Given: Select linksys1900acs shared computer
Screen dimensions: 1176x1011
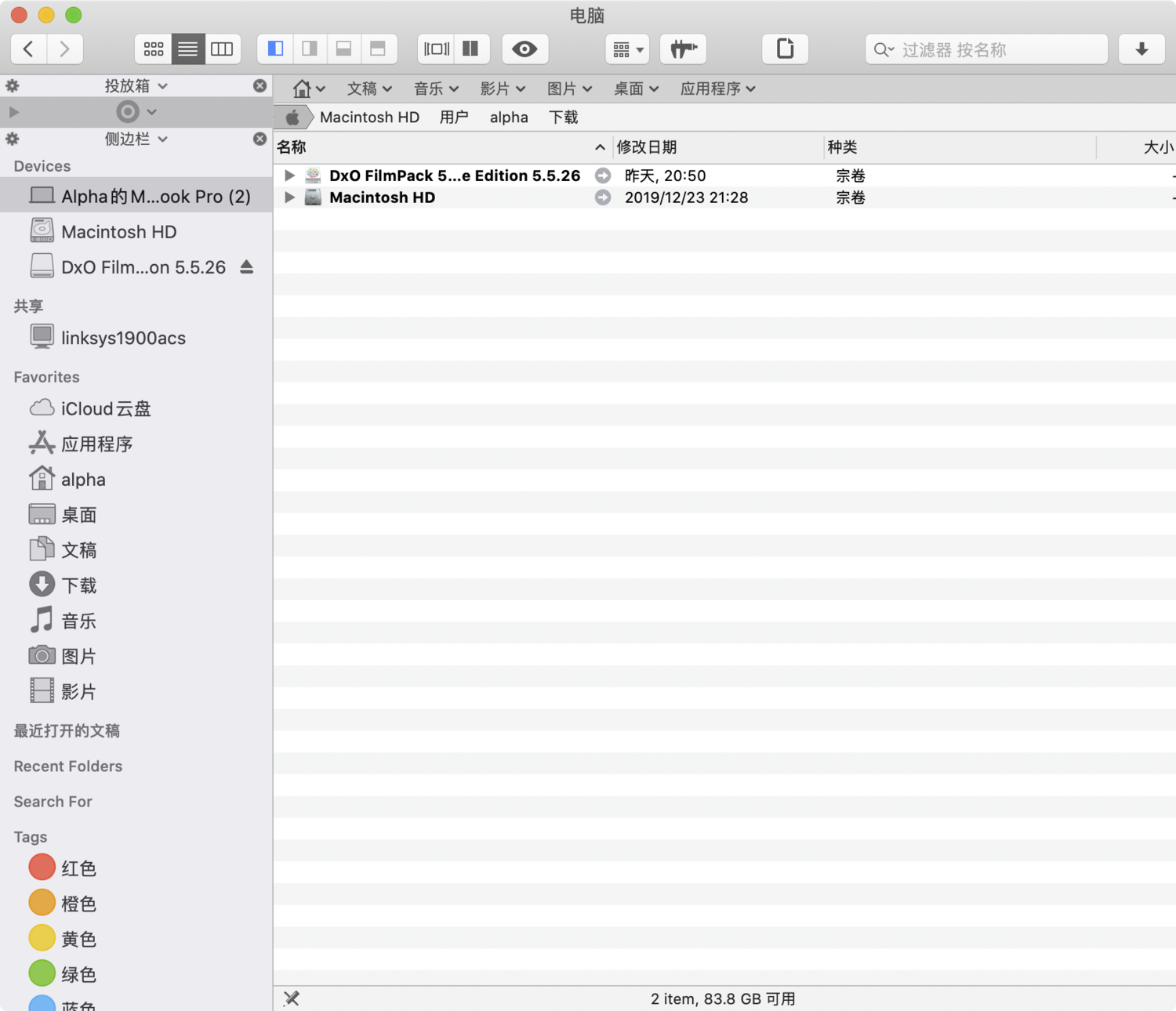Looking at the screenshot, I should pos(136,338).
